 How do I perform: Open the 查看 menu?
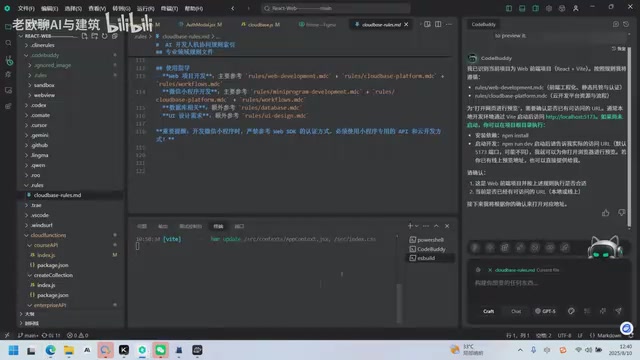point(97,8)
